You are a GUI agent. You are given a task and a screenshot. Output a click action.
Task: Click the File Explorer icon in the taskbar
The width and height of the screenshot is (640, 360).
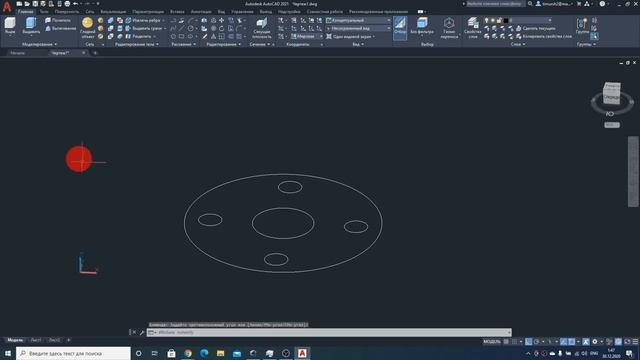click(x=220, y=353)
